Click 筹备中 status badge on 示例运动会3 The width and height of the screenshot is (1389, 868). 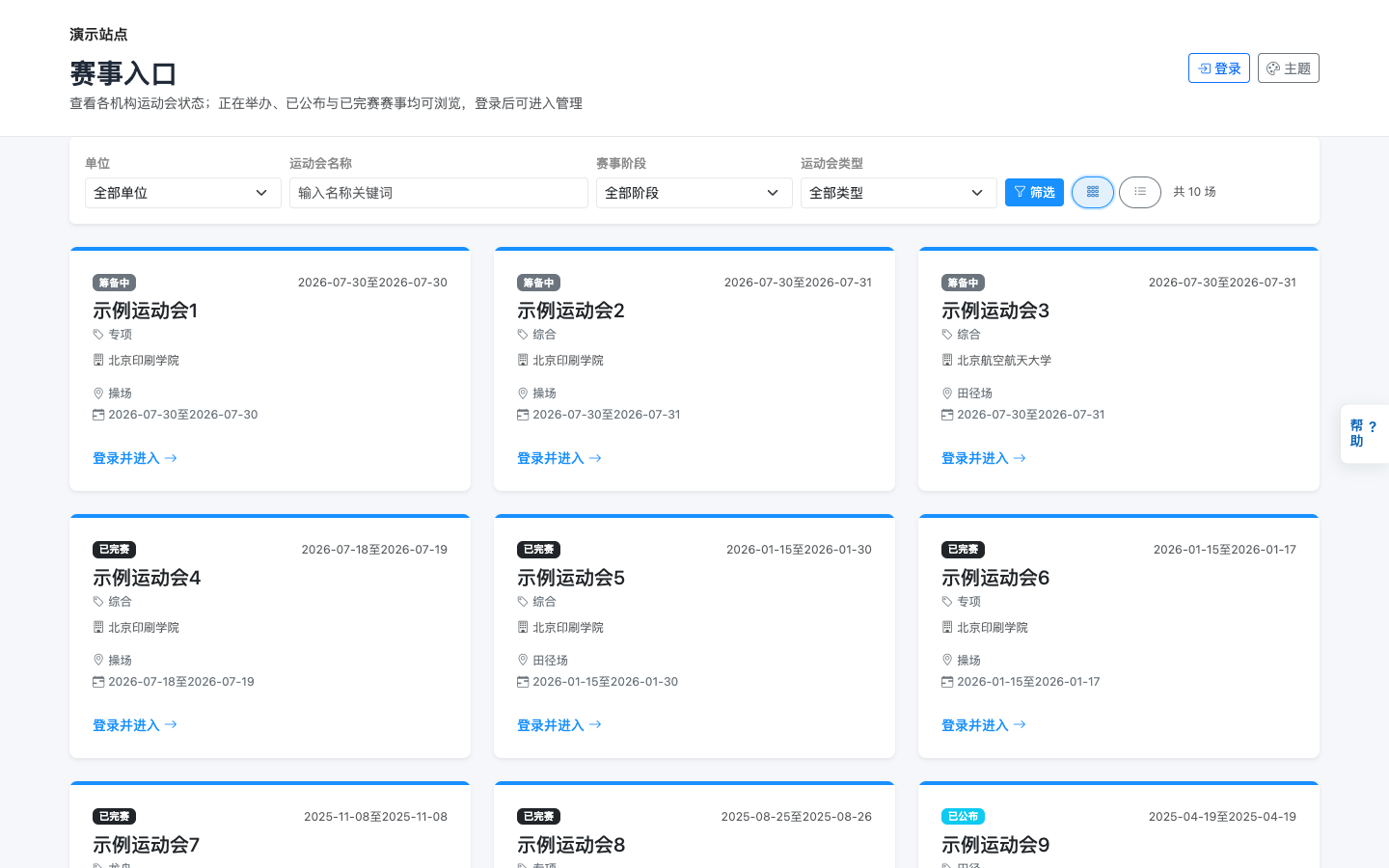[x=963, y=283]
